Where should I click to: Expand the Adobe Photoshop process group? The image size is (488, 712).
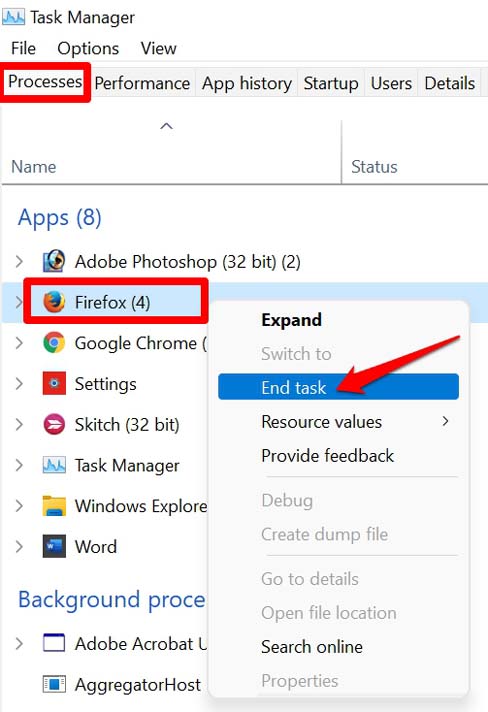[19, 262]
